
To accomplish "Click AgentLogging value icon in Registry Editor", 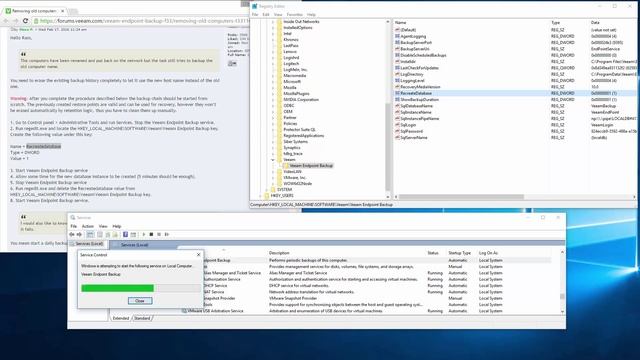I will (x=397, y=36).
